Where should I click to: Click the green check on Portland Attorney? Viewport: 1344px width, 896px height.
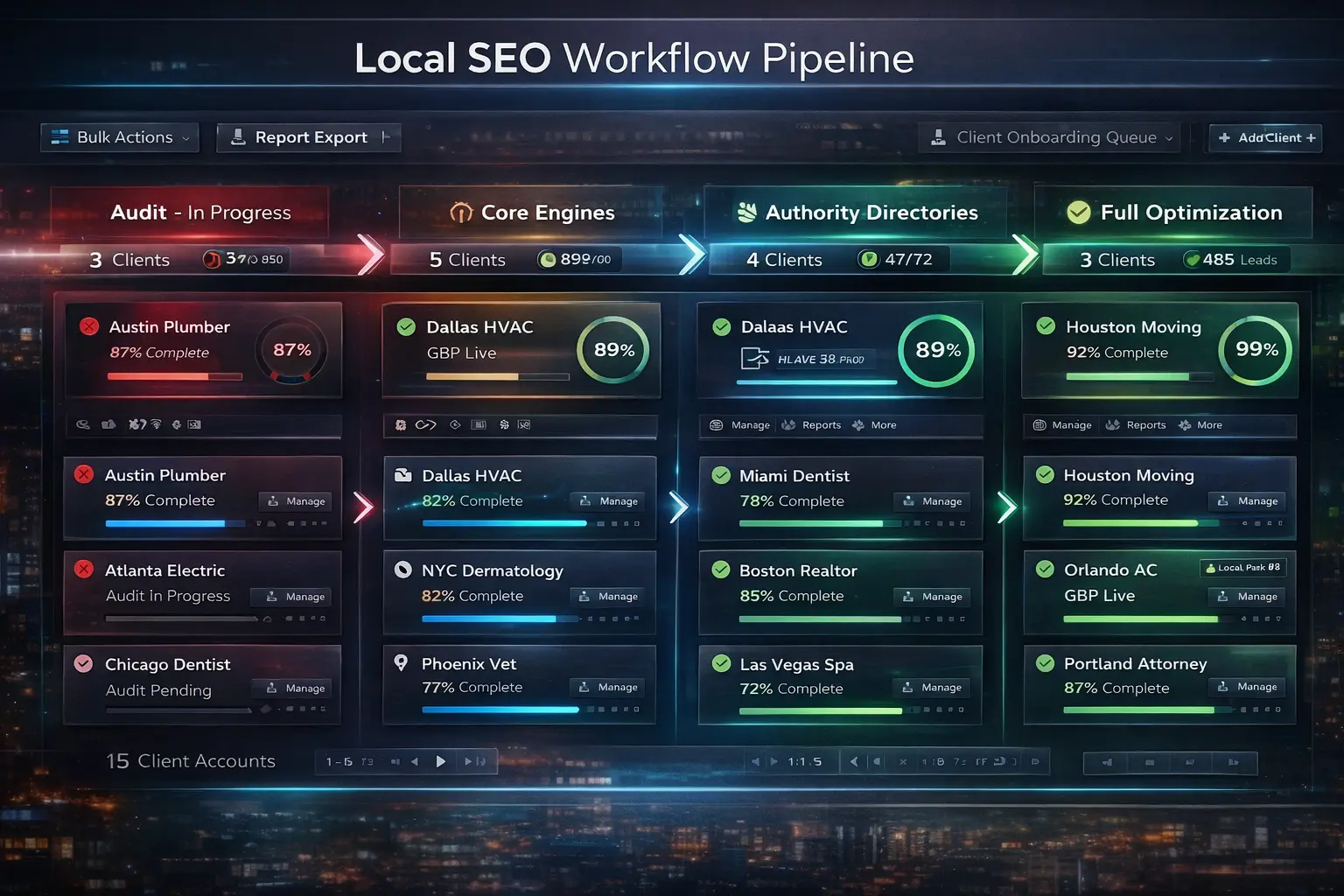[1045, 663]
